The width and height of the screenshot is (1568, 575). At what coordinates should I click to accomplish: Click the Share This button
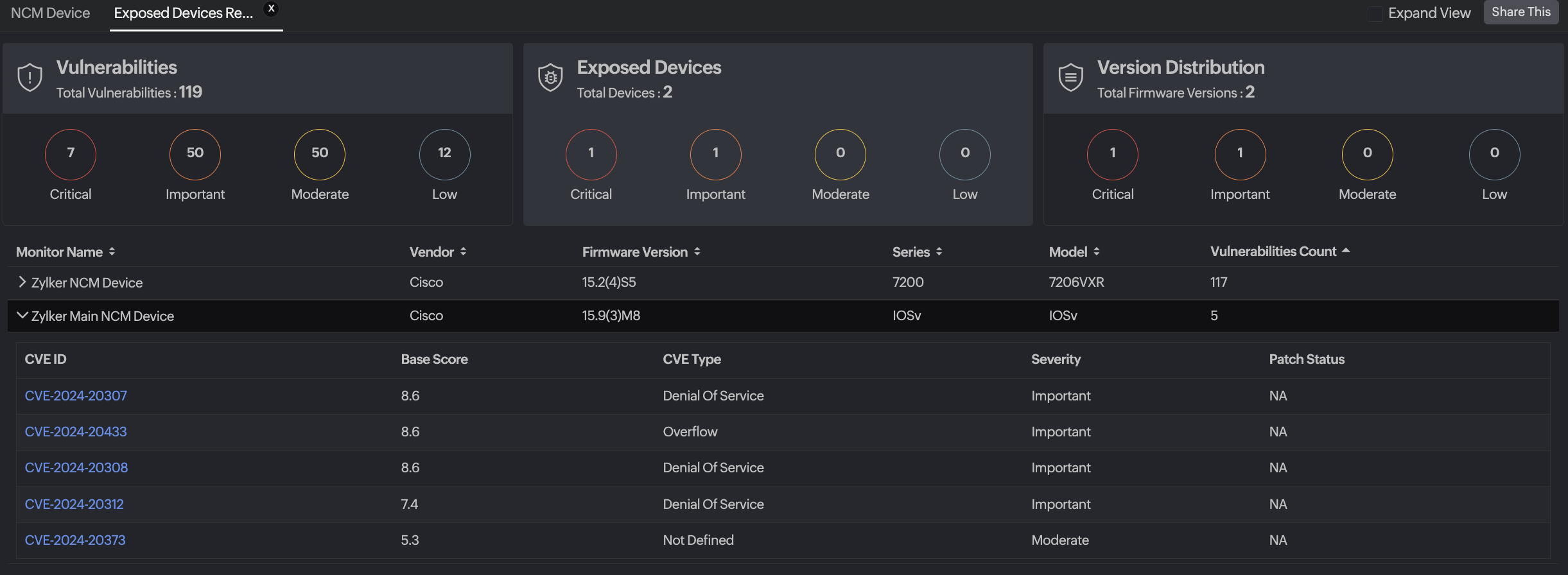(1520, 12)
